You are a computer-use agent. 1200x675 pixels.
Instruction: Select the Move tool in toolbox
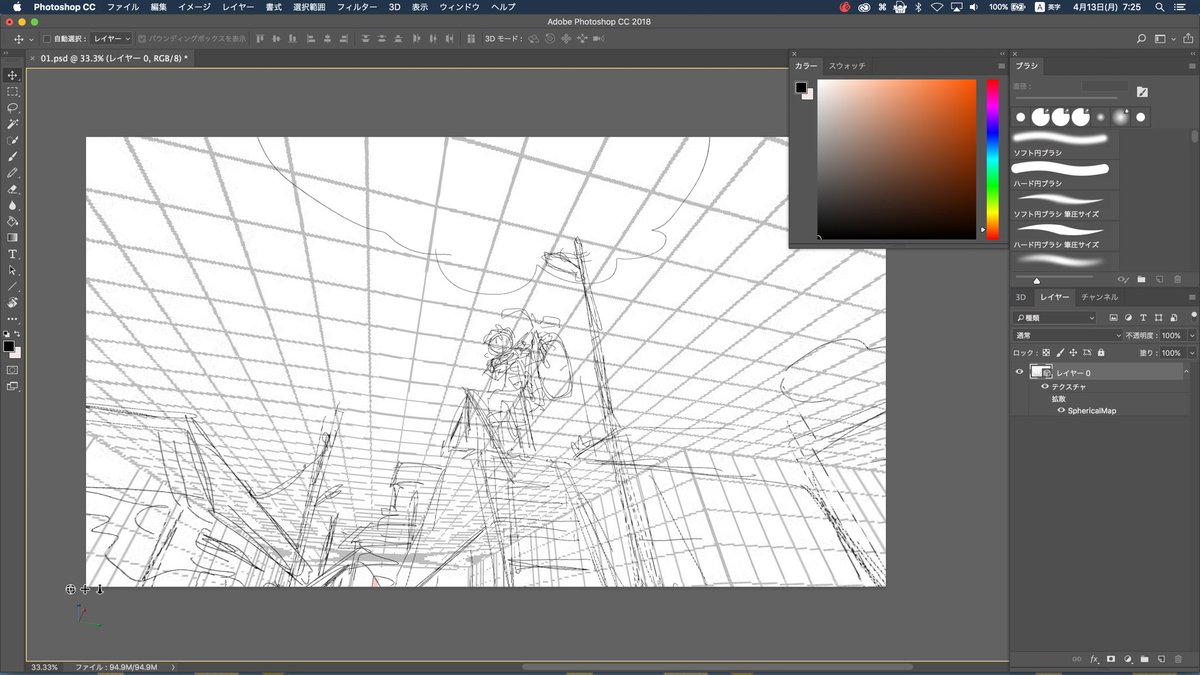pyautogui.click(x=13, y=75)
